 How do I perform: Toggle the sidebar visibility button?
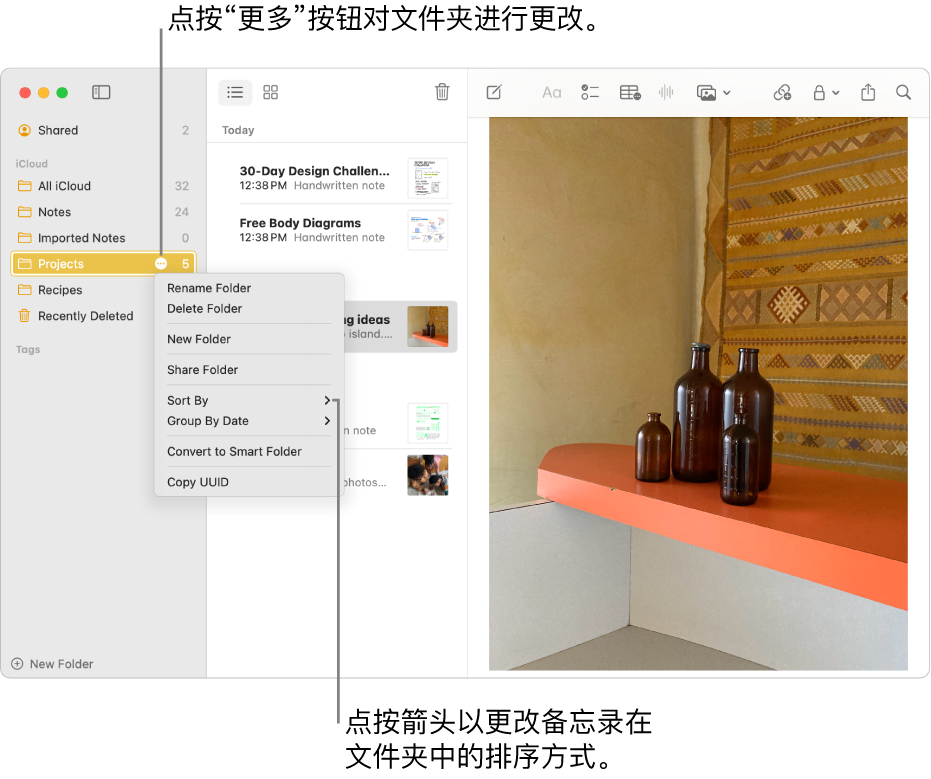(101, 92)
